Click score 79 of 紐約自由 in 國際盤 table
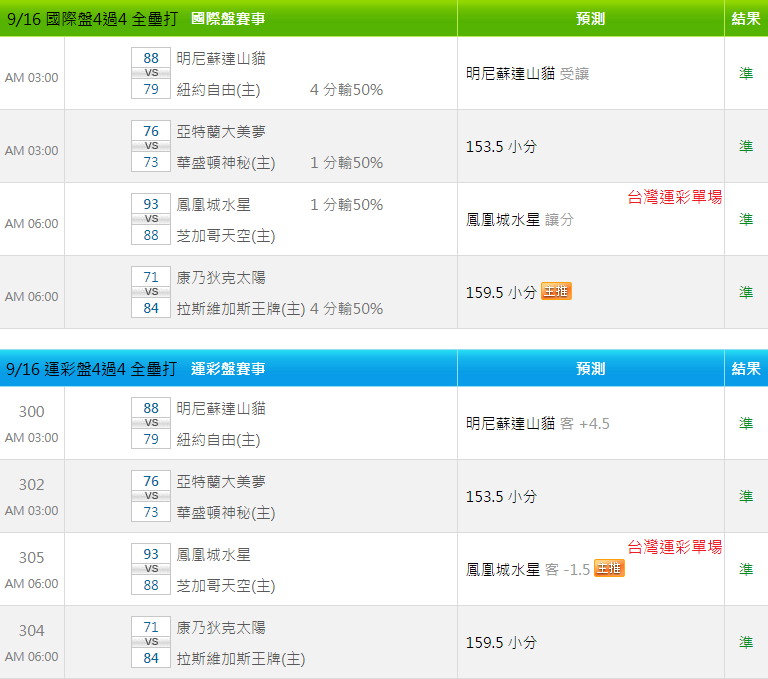The width and height of the screenshot is (768, 679). tap(151, 89)
